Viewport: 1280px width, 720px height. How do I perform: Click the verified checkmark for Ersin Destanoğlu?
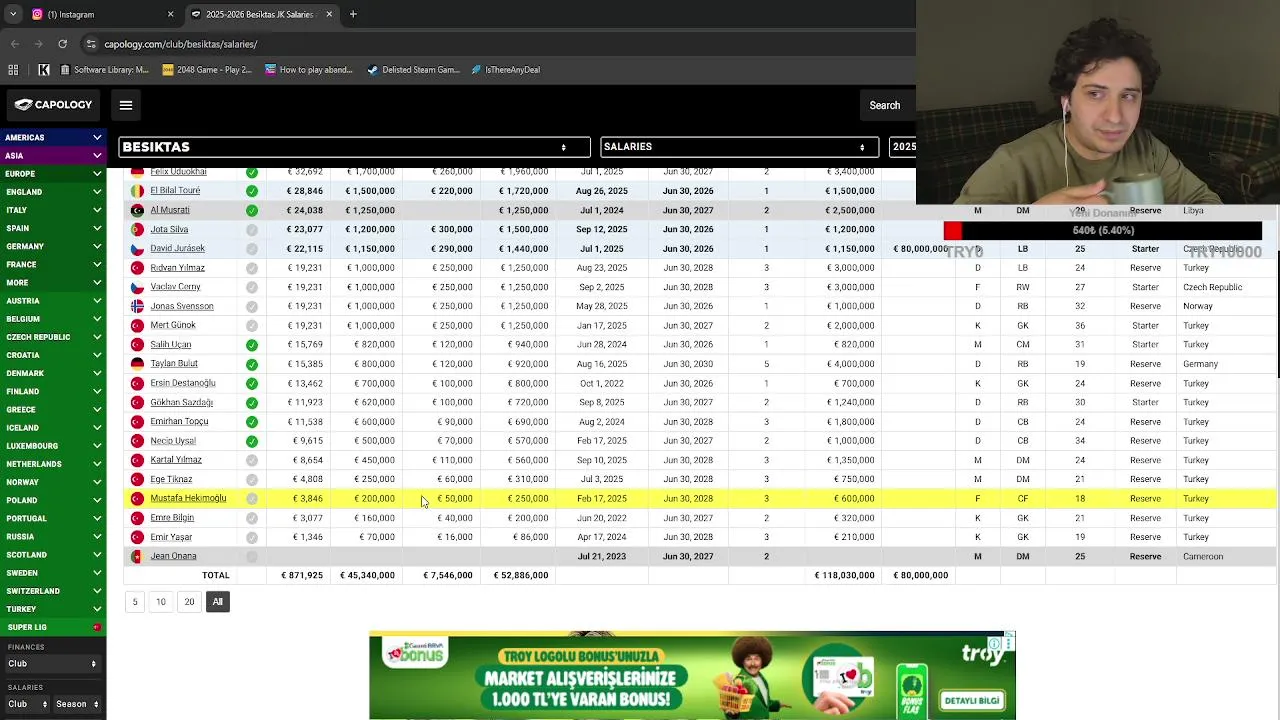point(251,383)
